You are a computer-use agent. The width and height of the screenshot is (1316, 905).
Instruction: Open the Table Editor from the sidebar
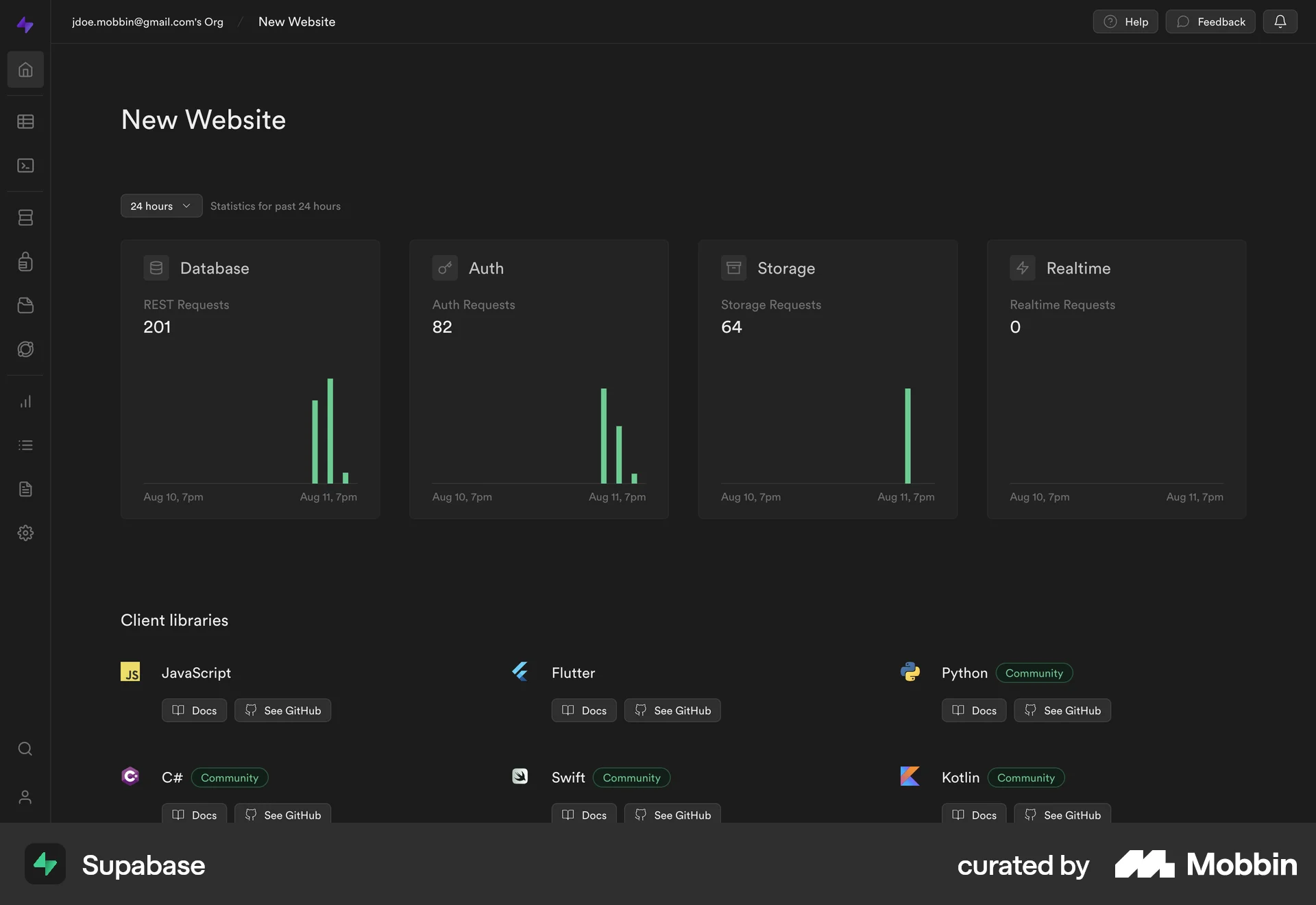25,121
